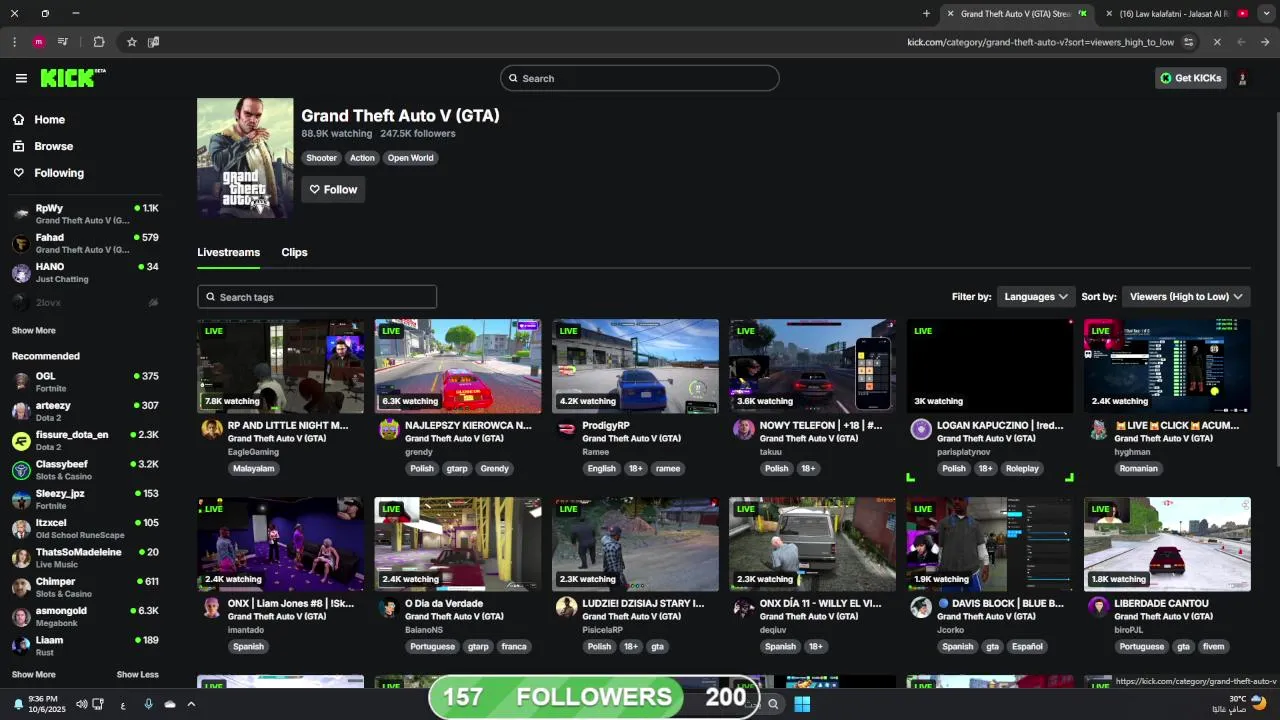Open Classybeef recommended channel
Screen dimensions: 1280x720
click(x=85, y=470)
